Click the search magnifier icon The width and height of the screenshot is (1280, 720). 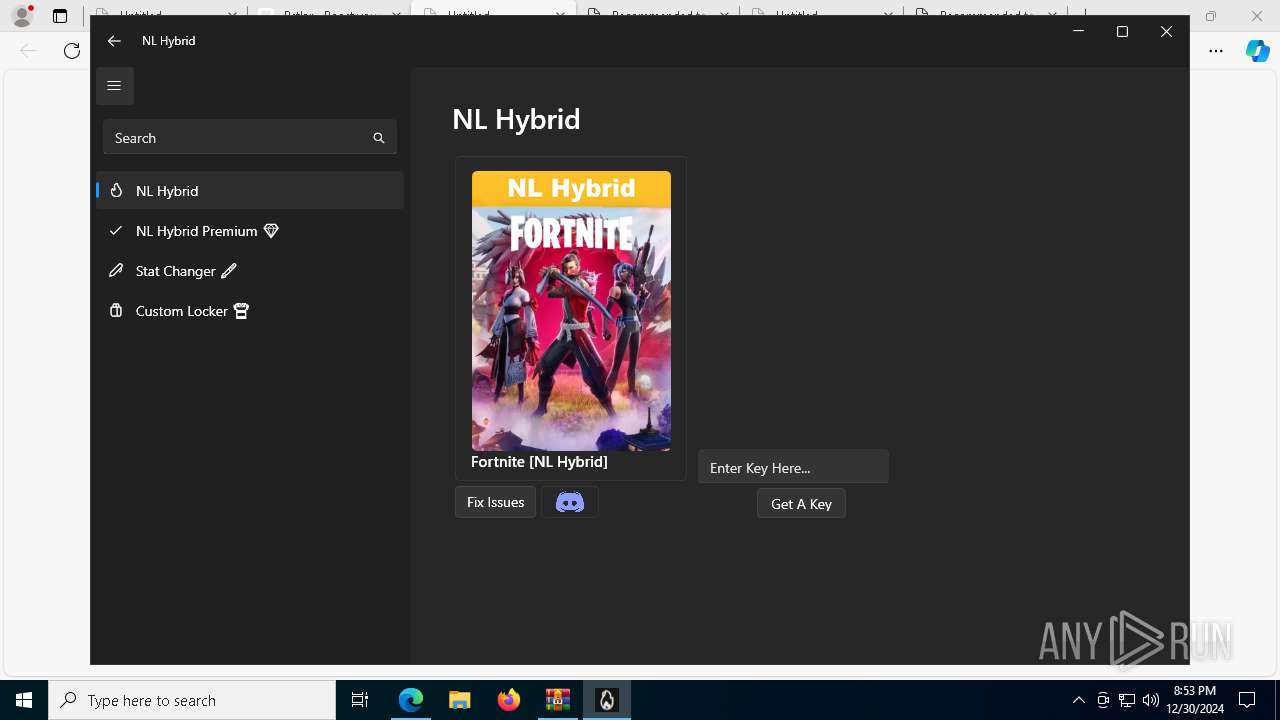pyautogui.click(x=379, y=138)
